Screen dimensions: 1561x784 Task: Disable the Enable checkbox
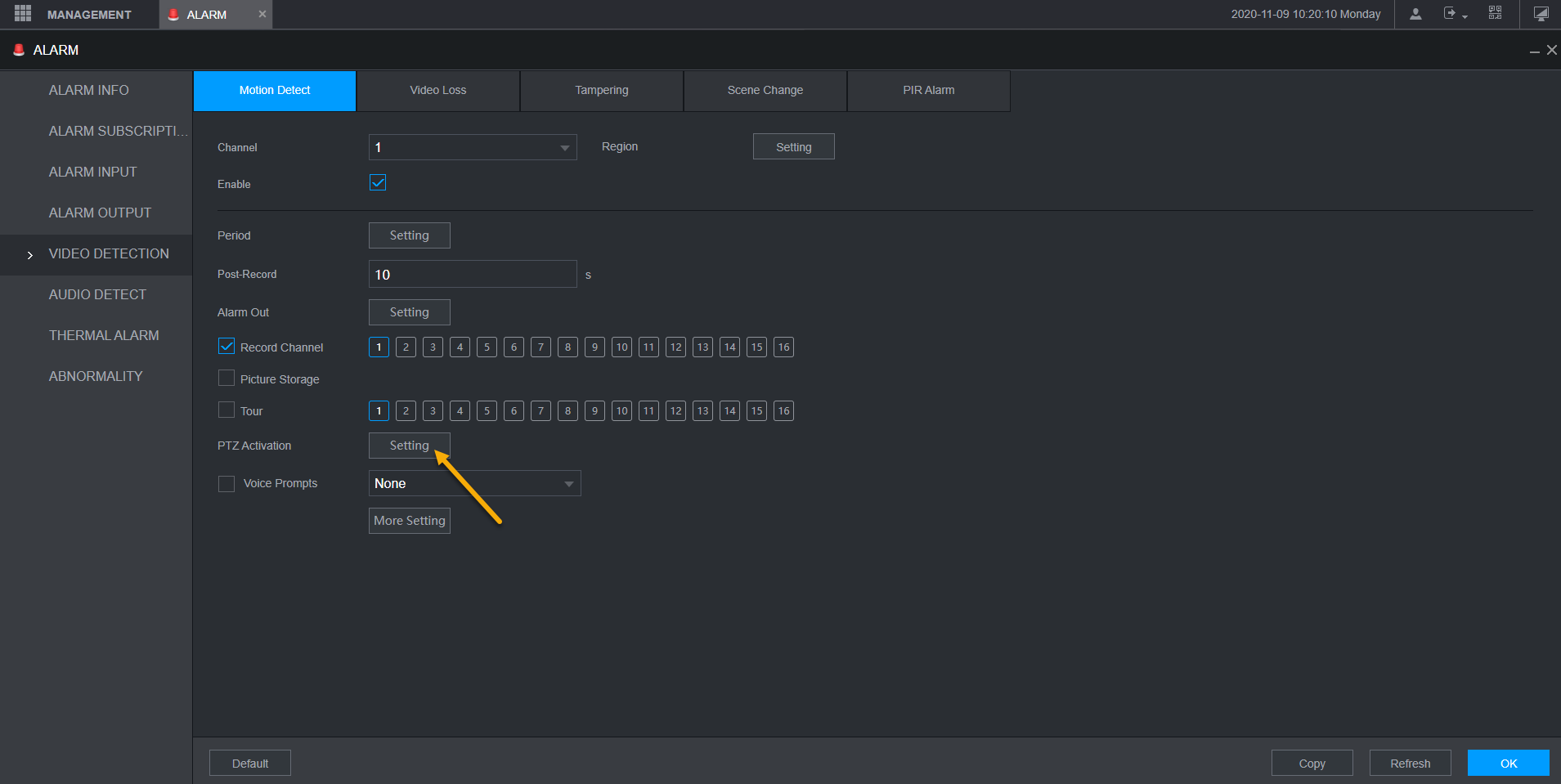(378, 182)
